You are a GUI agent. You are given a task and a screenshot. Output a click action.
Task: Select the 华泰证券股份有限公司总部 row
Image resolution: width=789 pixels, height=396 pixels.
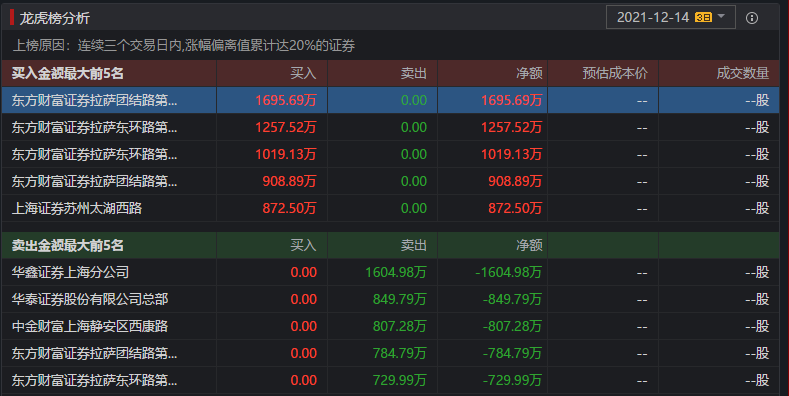pyautogui.click(x=390, y=299)
